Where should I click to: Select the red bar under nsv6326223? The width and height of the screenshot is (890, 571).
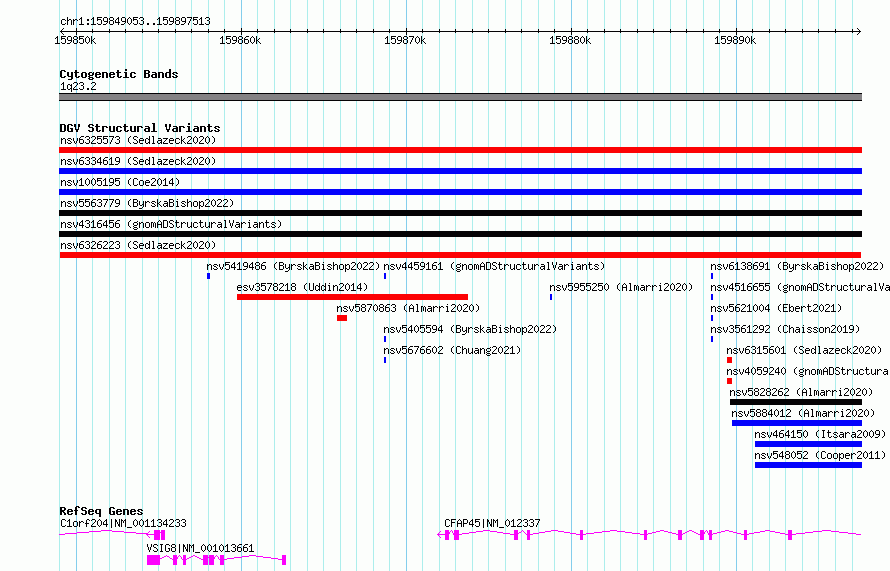tap(460, 255)
